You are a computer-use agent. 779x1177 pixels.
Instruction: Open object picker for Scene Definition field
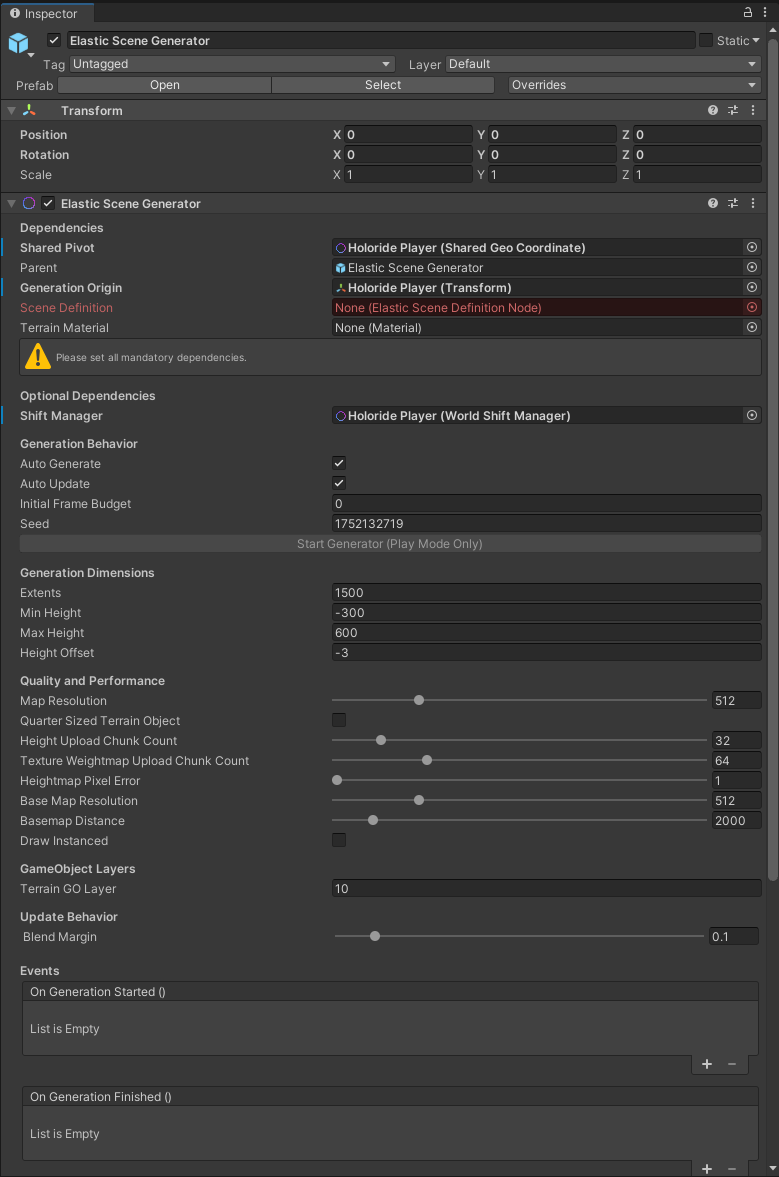752,308
